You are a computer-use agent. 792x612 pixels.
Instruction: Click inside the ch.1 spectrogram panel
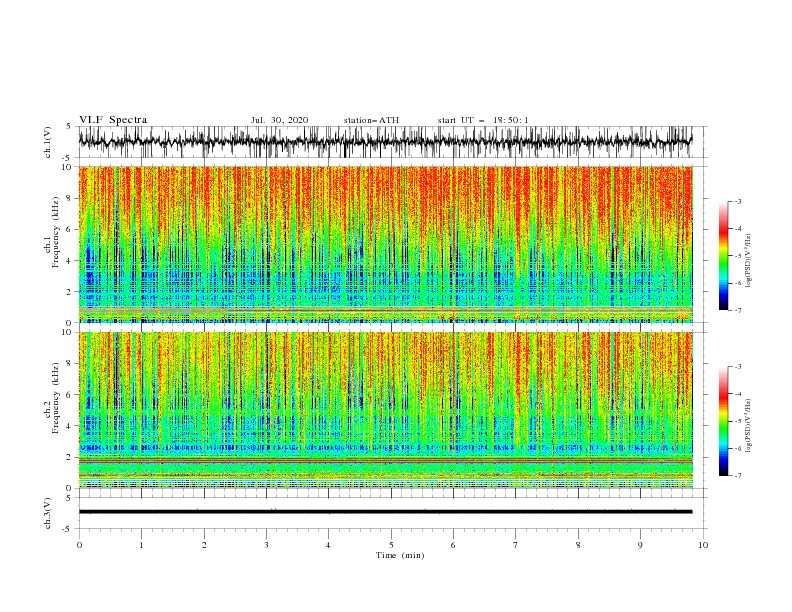click(385, 244)
